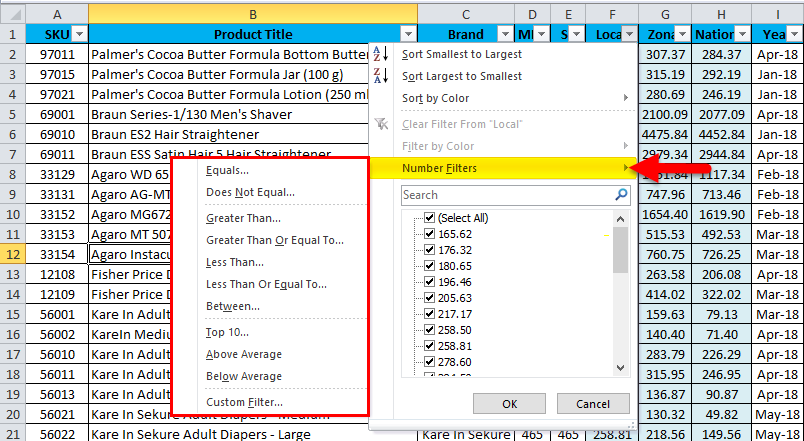The height and width of the screenshot is (441, 804).
Task: Click the value list scroll-down arrow
Action: (620, 367)
